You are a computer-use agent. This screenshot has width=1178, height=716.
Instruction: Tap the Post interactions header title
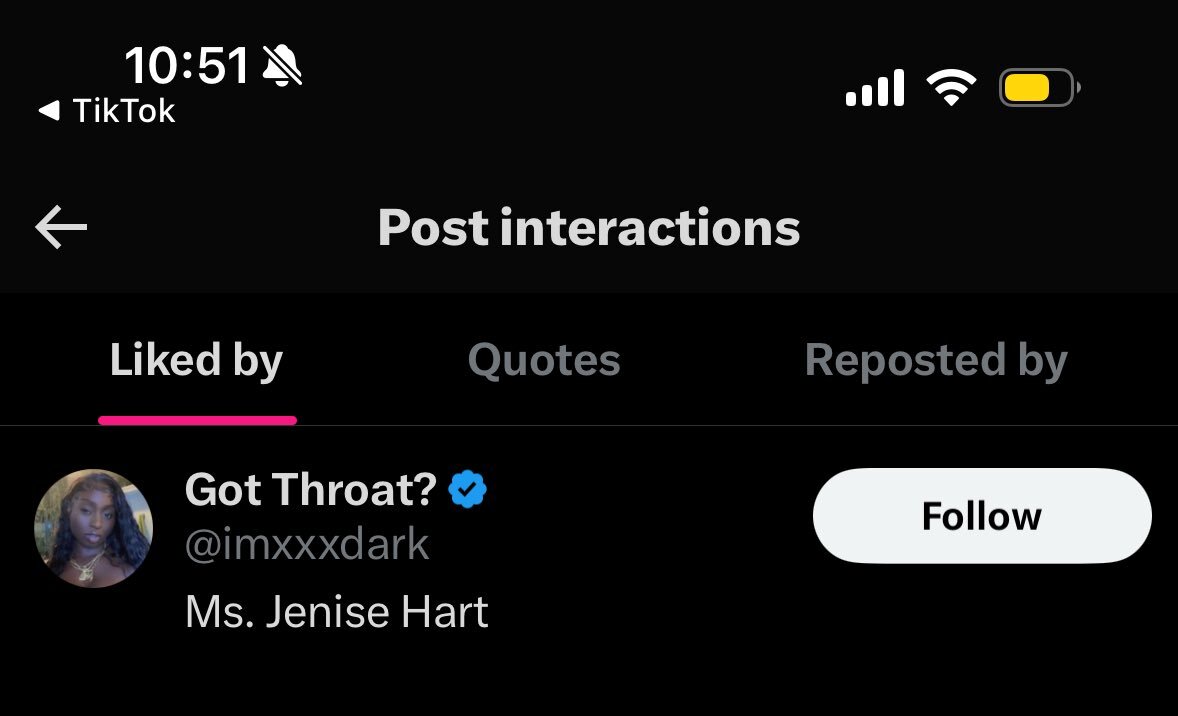[x=589, y=227]
